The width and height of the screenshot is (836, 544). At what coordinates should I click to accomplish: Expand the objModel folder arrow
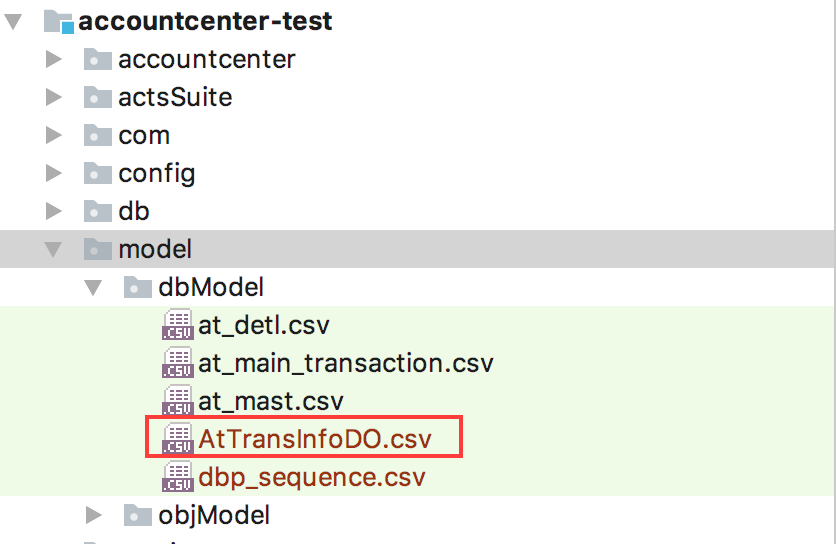pyautogui.click(x=93, y=515)
